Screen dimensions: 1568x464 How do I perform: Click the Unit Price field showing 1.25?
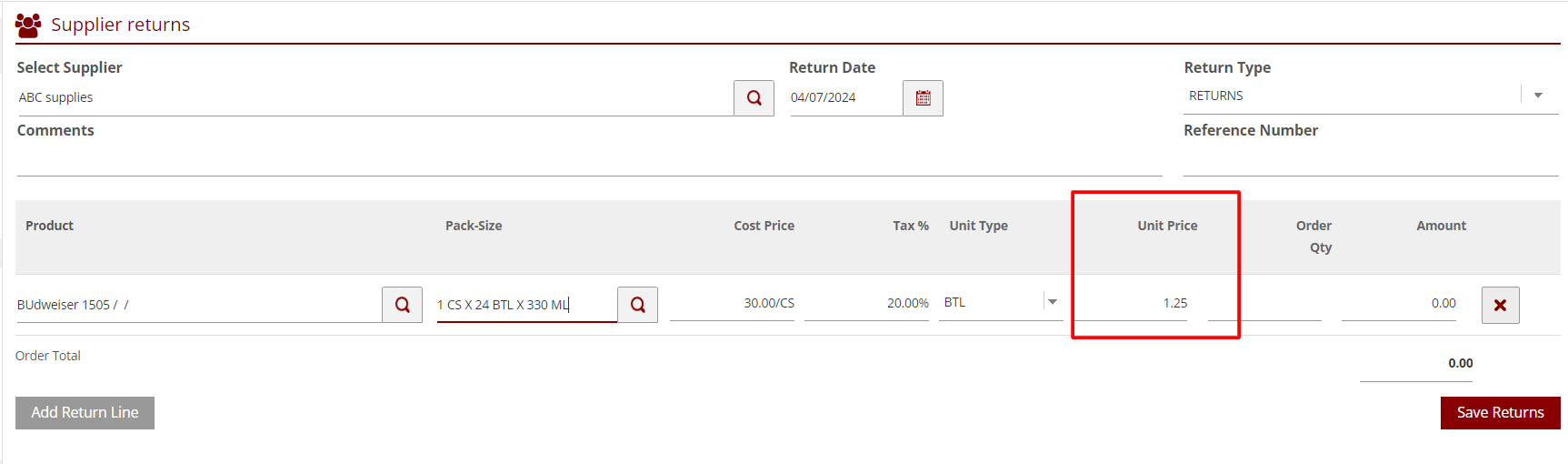point(1131,303)
